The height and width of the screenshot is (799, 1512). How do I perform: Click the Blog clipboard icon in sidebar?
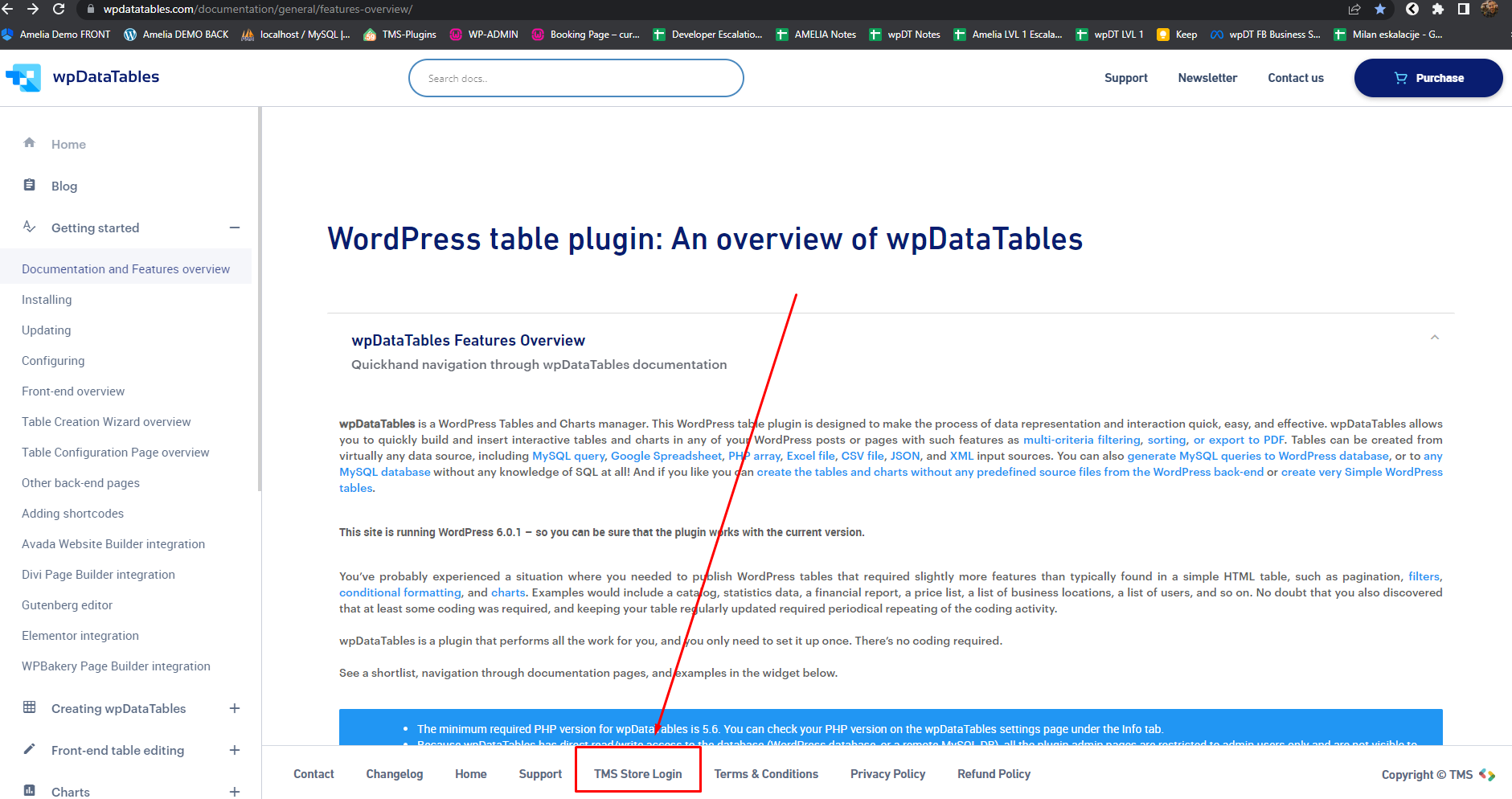click(30, 185)
